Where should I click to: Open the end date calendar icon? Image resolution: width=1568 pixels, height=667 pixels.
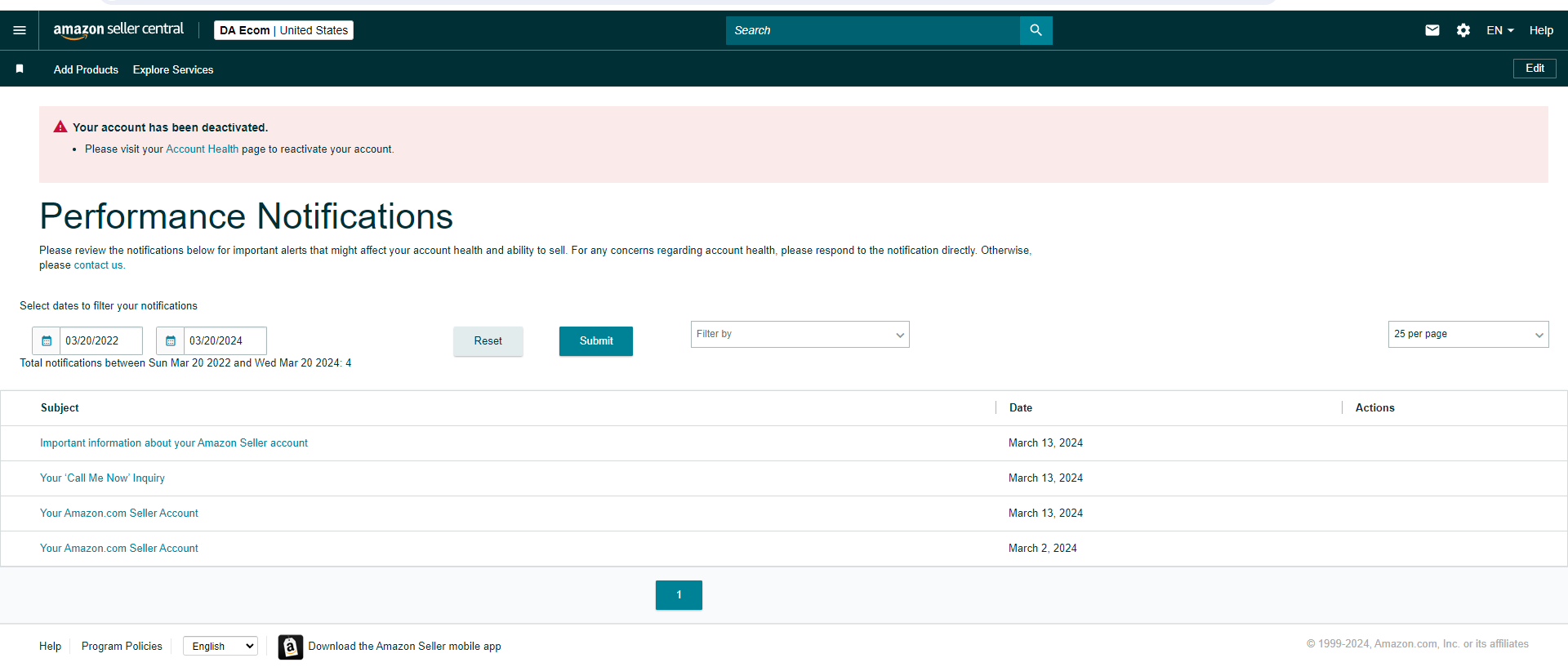point(171,340)
